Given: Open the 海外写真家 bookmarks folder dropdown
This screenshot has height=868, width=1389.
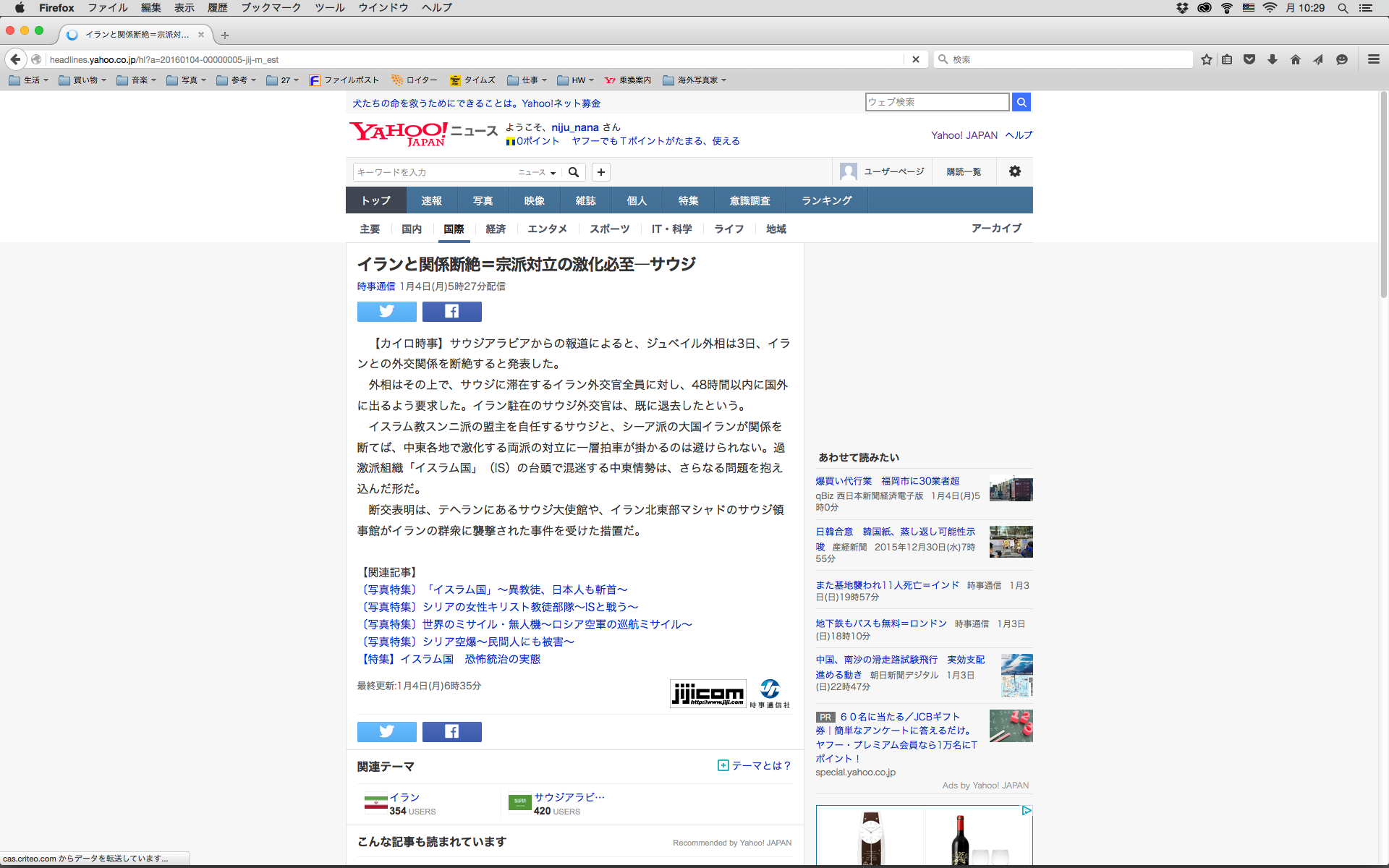Looking at the screenshot, I should pyautogui.click(x=694, y=80).
